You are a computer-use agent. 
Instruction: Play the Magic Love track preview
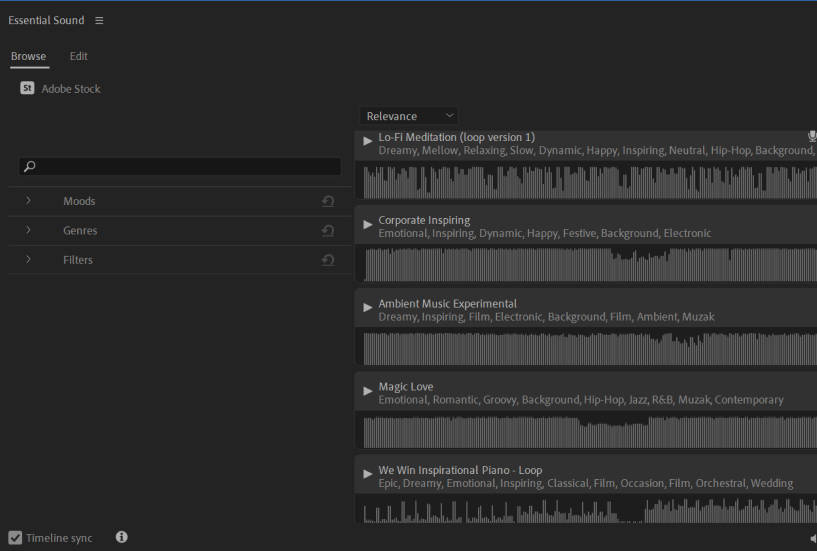coord(368,390)
